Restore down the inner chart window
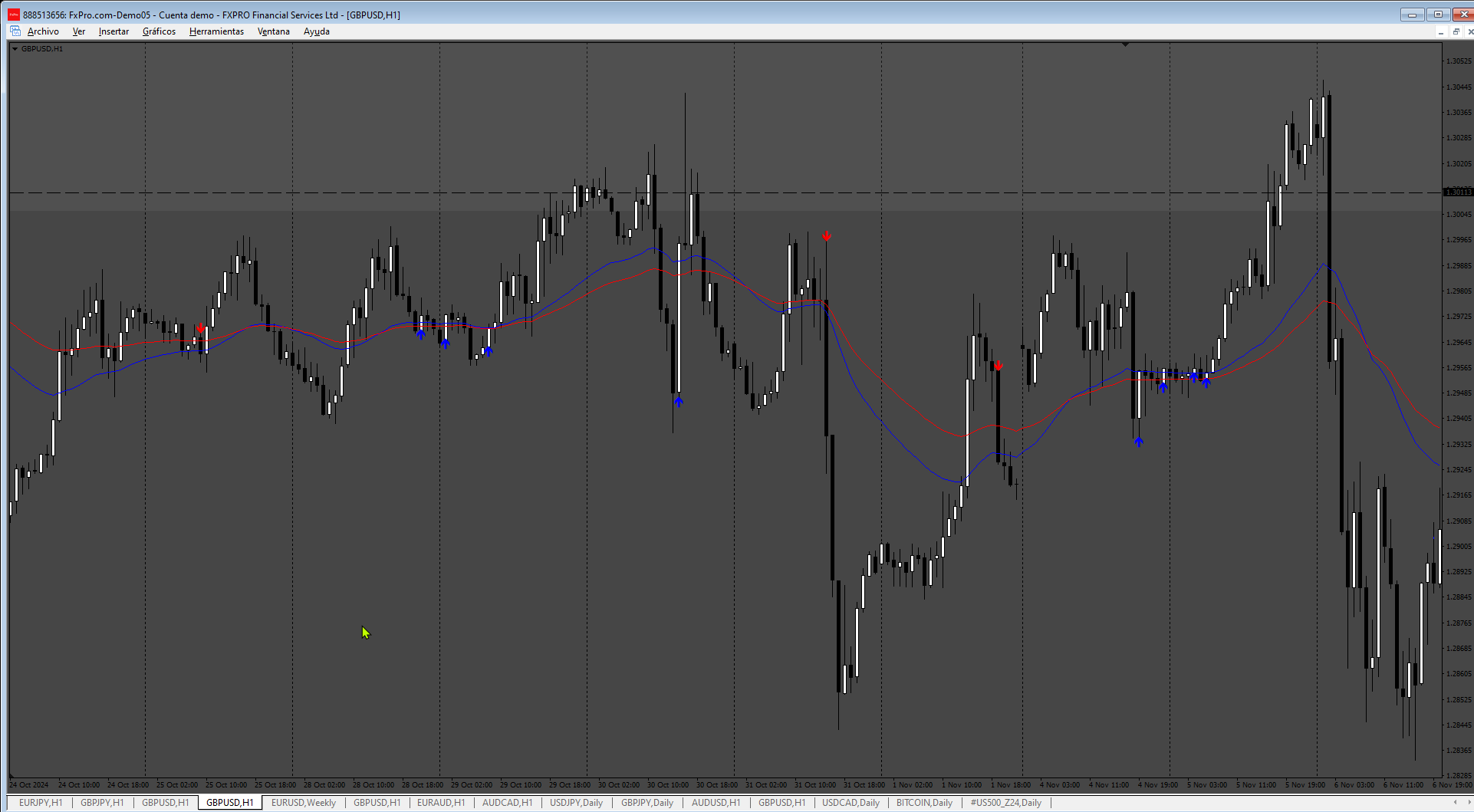1474x812 pixels. [1456, 31]
